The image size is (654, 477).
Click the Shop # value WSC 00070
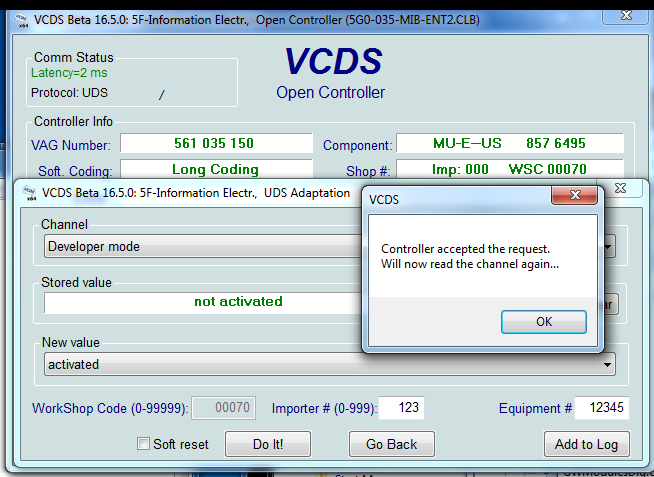click(x=548, y=169)
